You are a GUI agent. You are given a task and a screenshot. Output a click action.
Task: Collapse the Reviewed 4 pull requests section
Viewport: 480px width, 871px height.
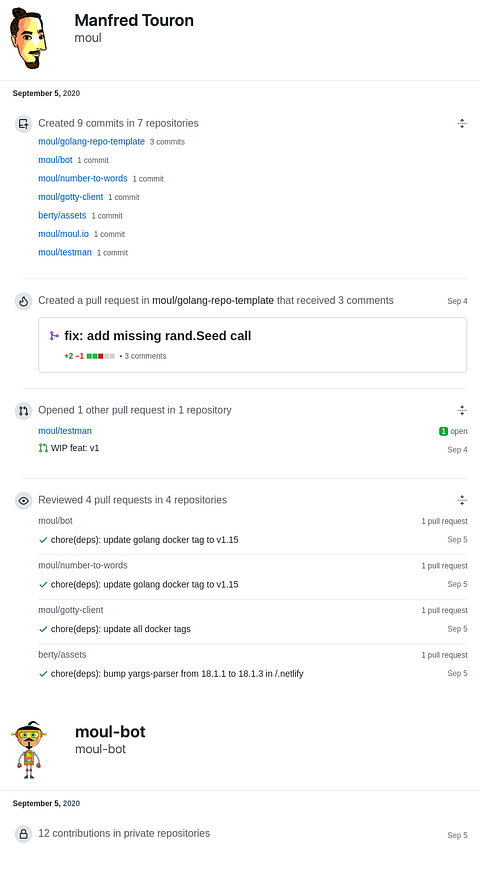click(x=462, y=500)
